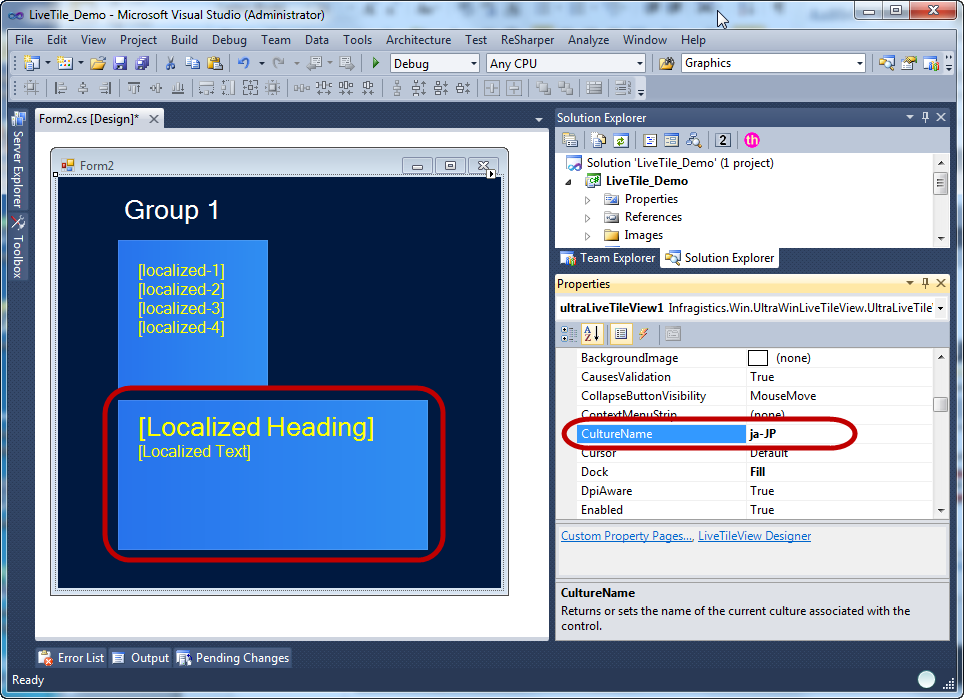The width and height of the screenshot is (964, 699).
Task: Expand the References node under LiveTile_Demo
Action: (x=590, y=217)
